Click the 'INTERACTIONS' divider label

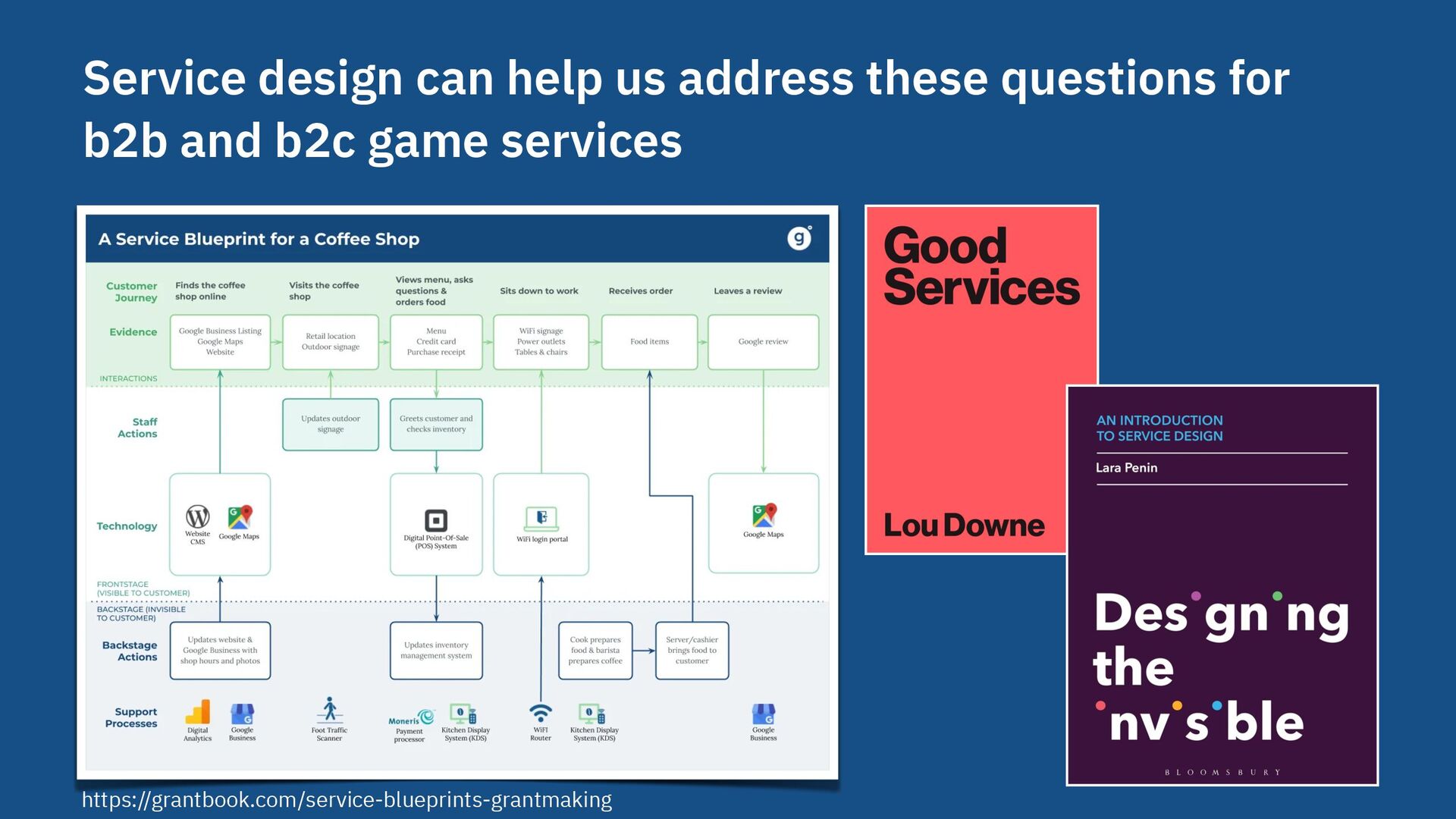[128, 378]
